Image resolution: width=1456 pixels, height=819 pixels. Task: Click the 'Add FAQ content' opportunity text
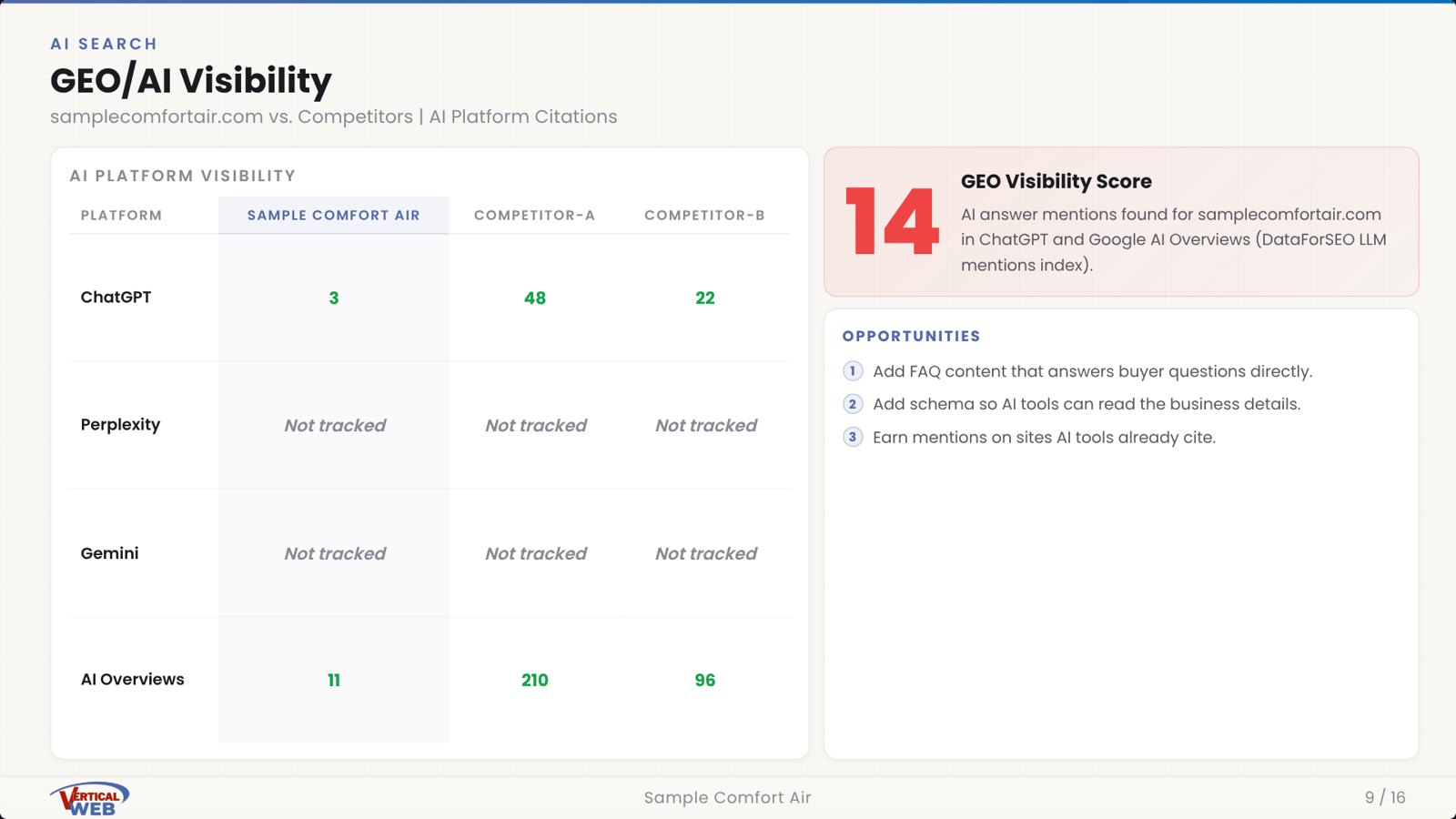pos(1092,371)
